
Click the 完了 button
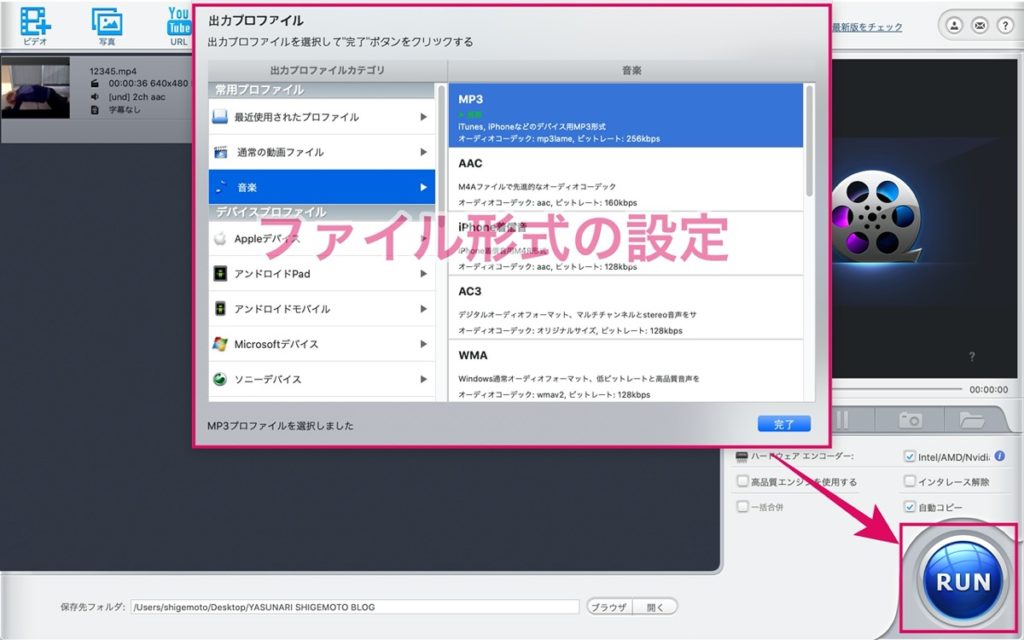784,424
